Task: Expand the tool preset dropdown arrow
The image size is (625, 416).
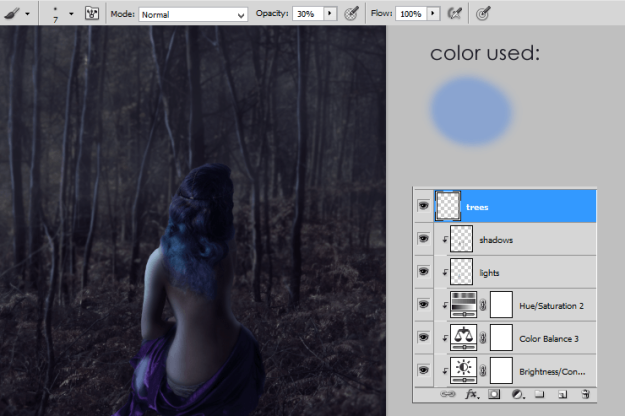Action: (28, 14)
